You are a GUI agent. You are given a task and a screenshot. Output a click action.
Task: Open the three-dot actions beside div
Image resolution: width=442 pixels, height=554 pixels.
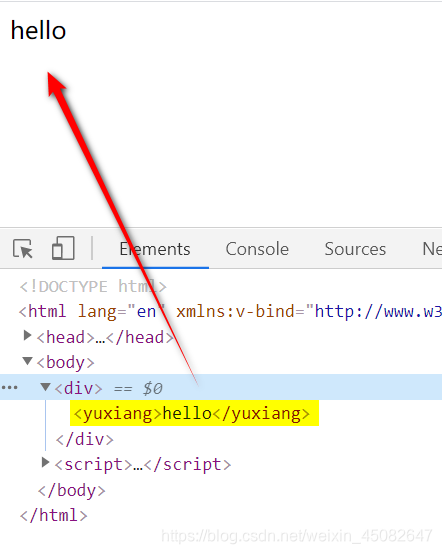(x=10, y=388)
